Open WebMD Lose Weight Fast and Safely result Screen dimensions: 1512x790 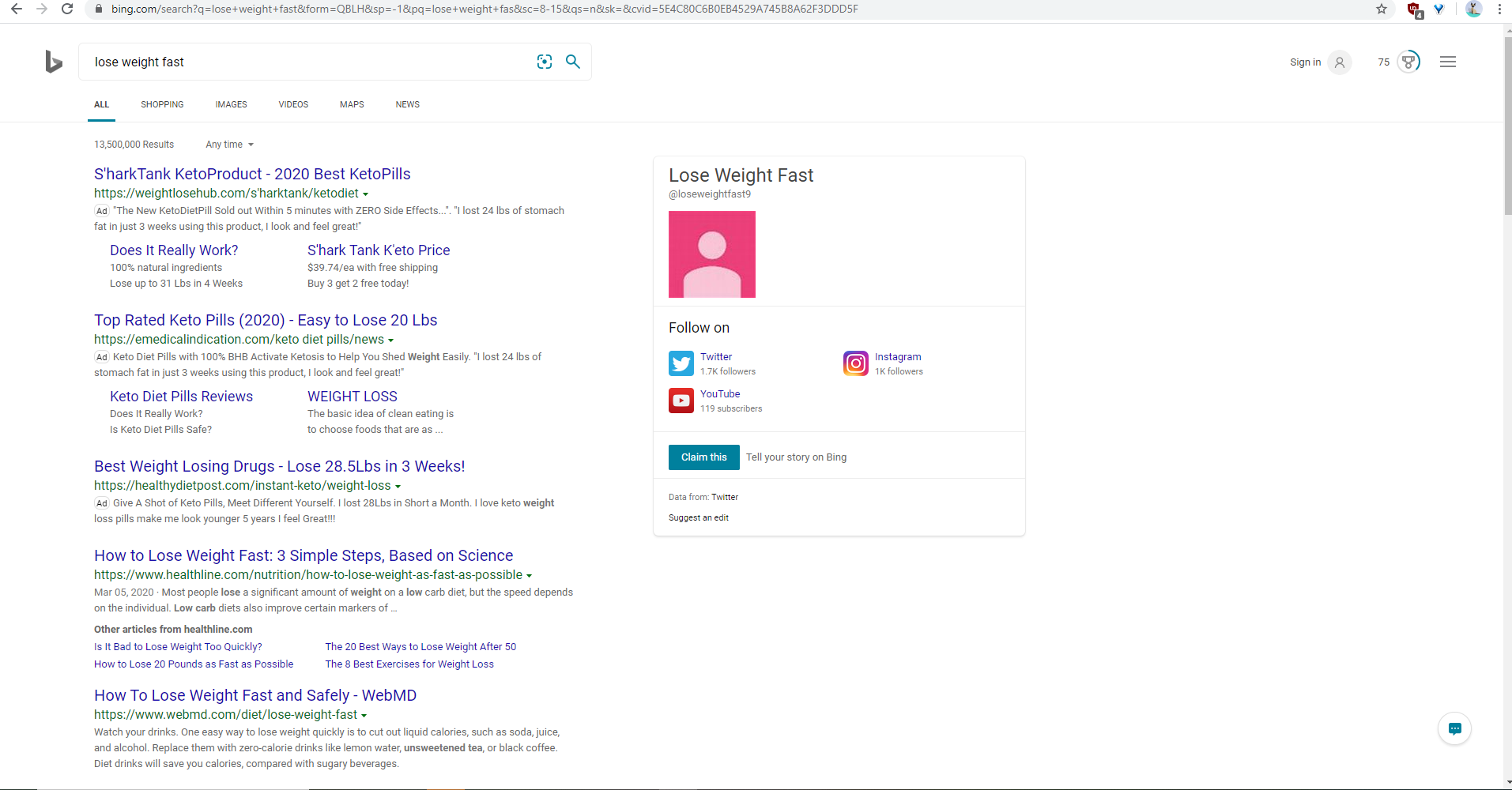click(255, 695)
